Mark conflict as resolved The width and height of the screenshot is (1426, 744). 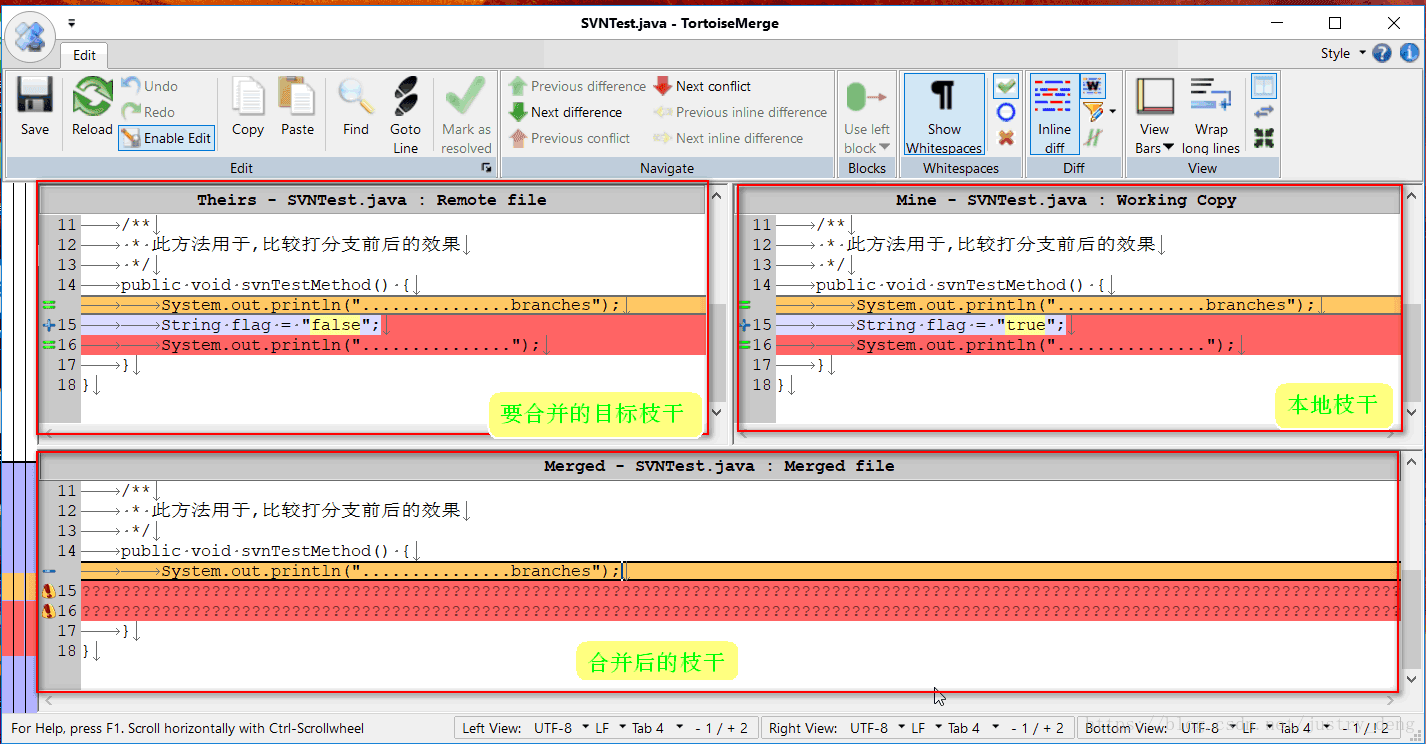466,115
